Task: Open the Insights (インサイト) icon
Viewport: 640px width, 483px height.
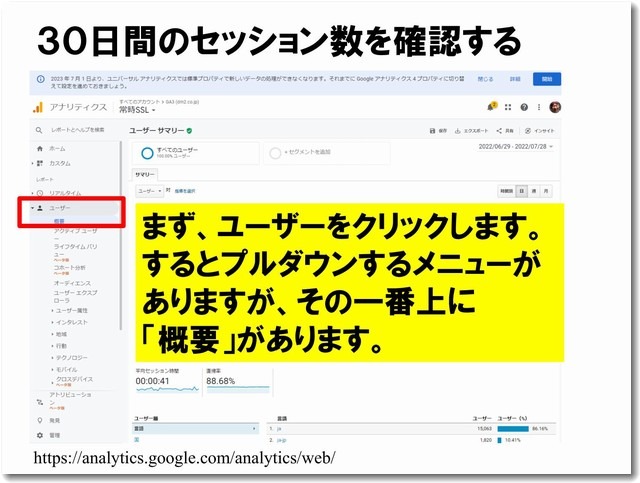Action: pos(528,131)
